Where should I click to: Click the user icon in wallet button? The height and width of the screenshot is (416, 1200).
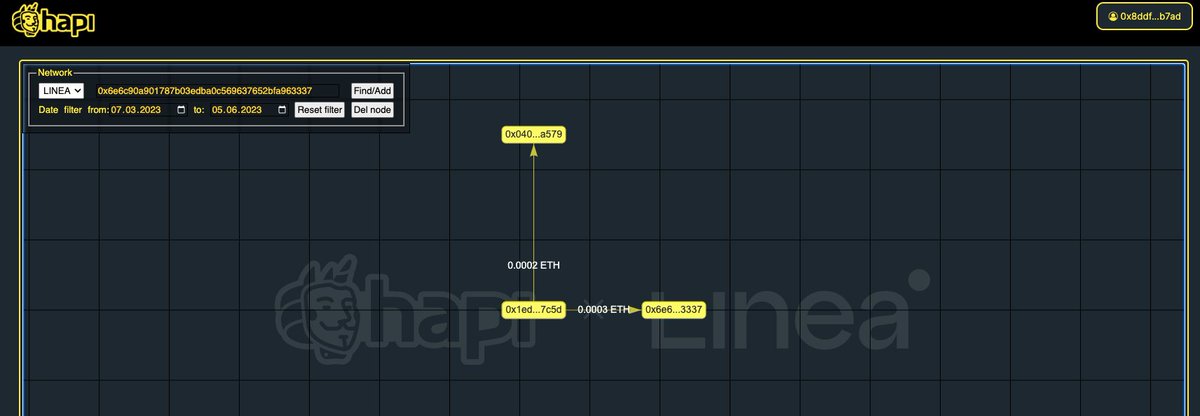point(1113,17)
